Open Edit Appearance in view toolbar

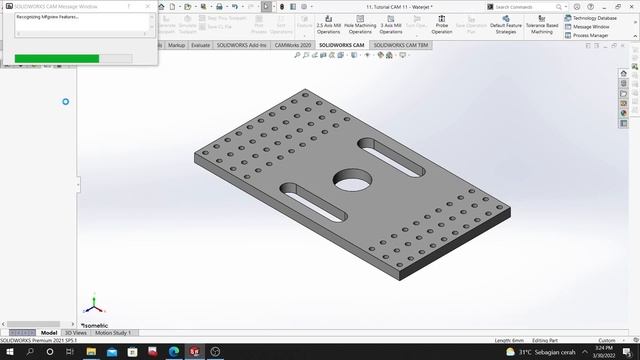pos(380,55)
